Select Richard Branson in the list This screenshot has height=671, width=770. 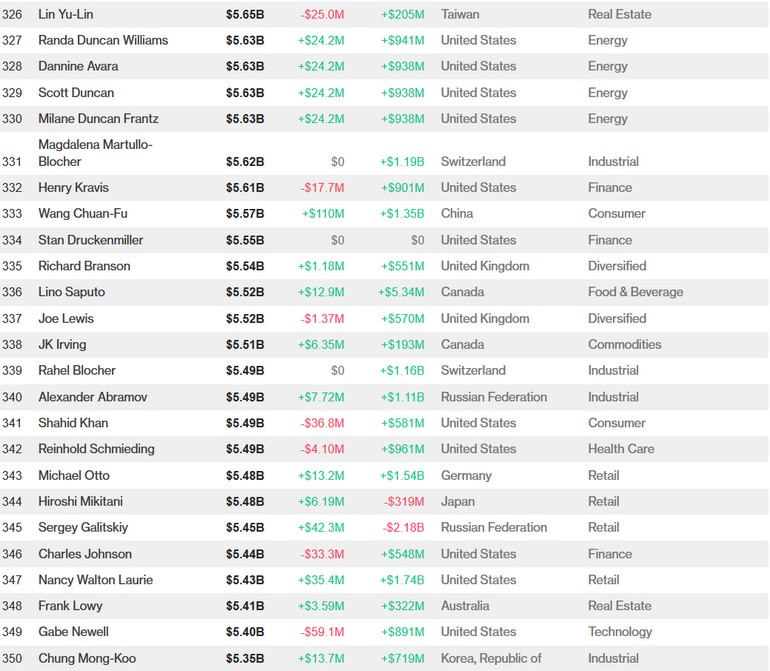[84, 266]
